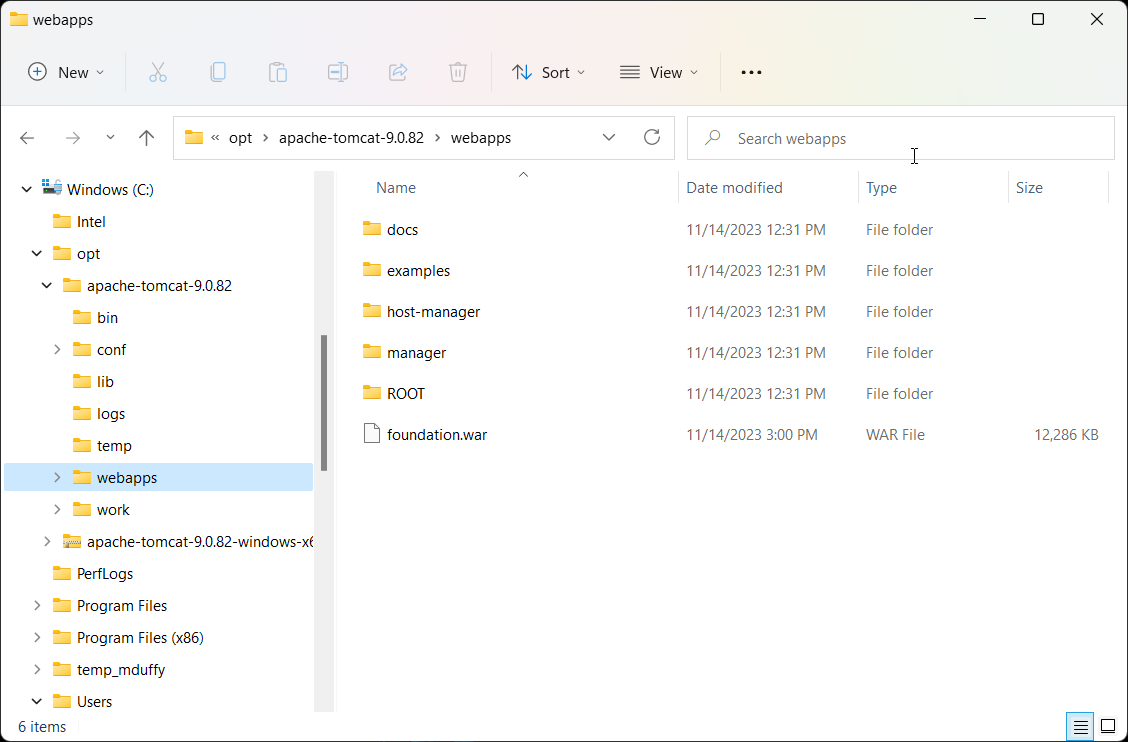The image size is (1128, 742).
Task: Select the logs folder in tree
Action: [111, 414]
